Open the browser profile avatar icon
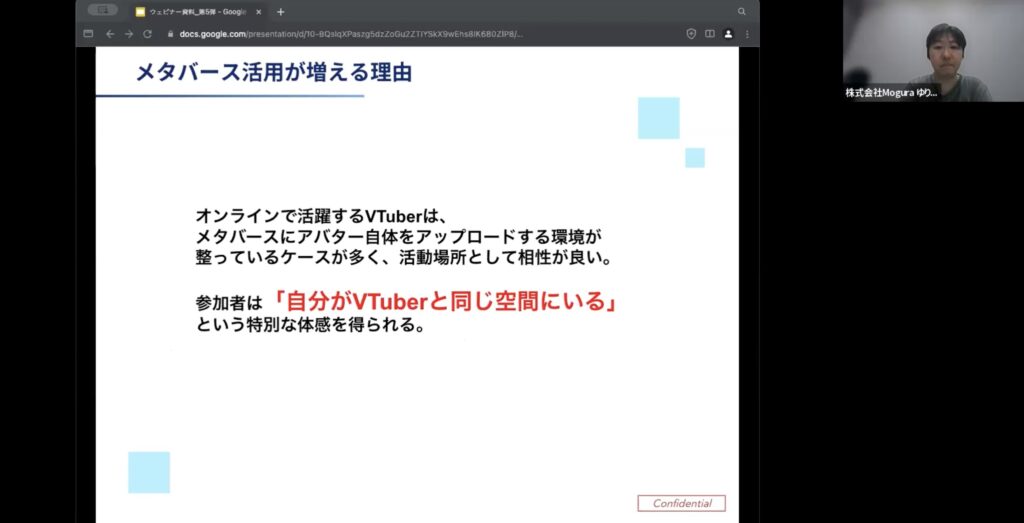1024x523 pixels. click(x=729, y=34)
